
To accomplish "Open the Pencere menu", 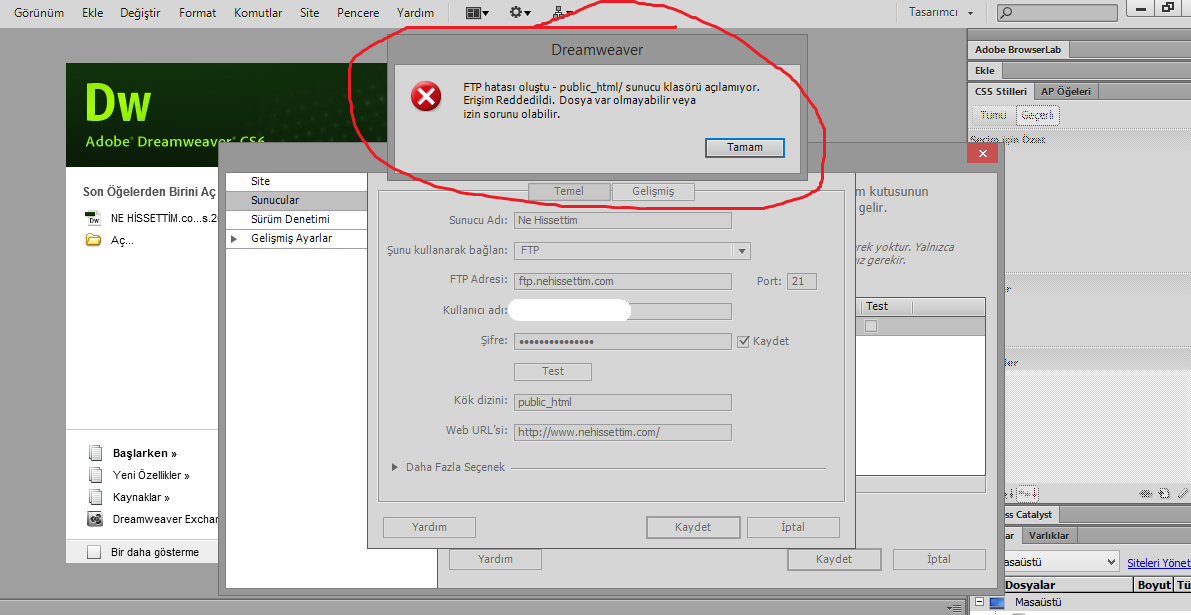I will 358,13.
